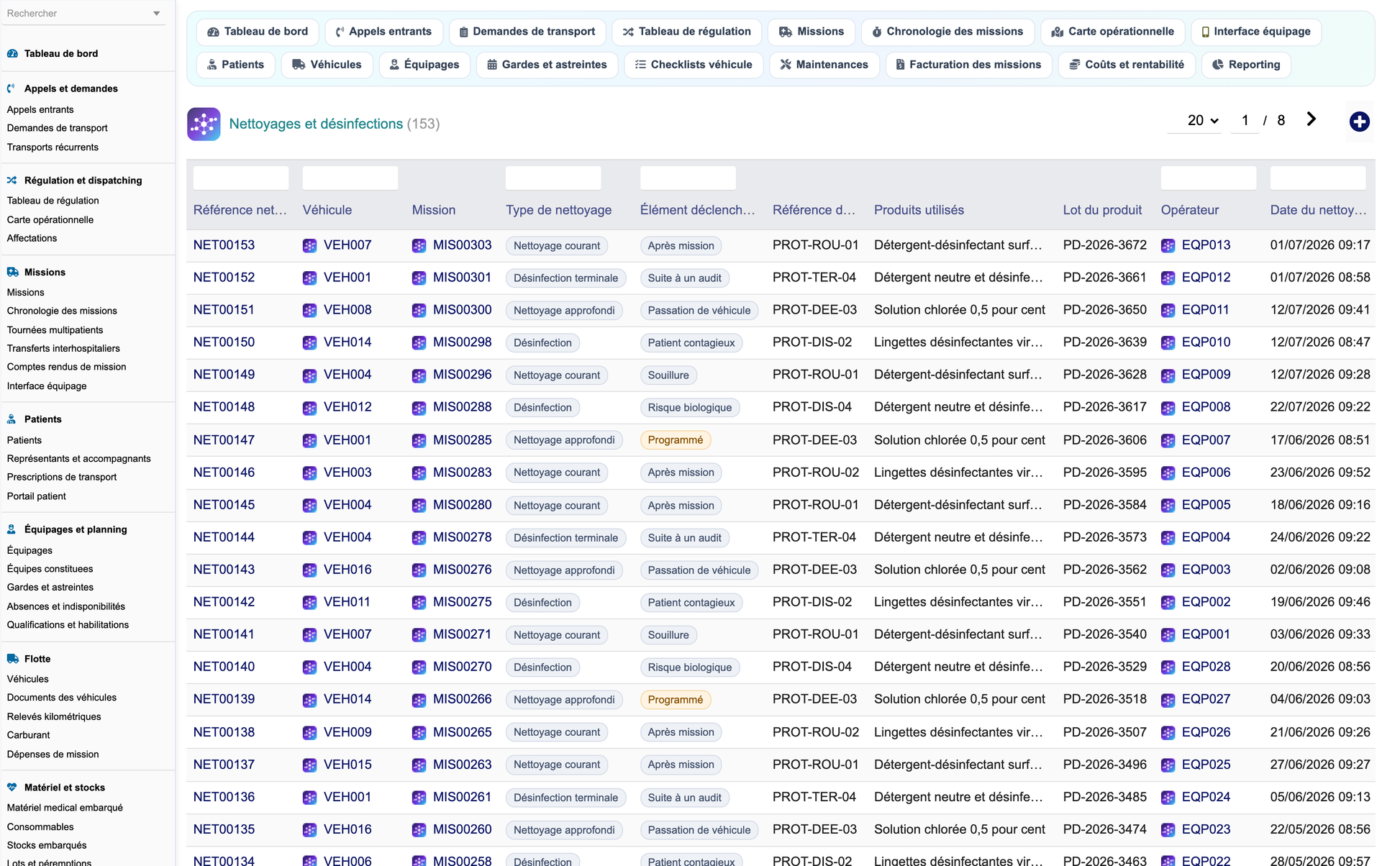Click the Opérateur column filter field
Screen dimensions: 1400x866
[1209, 178]
